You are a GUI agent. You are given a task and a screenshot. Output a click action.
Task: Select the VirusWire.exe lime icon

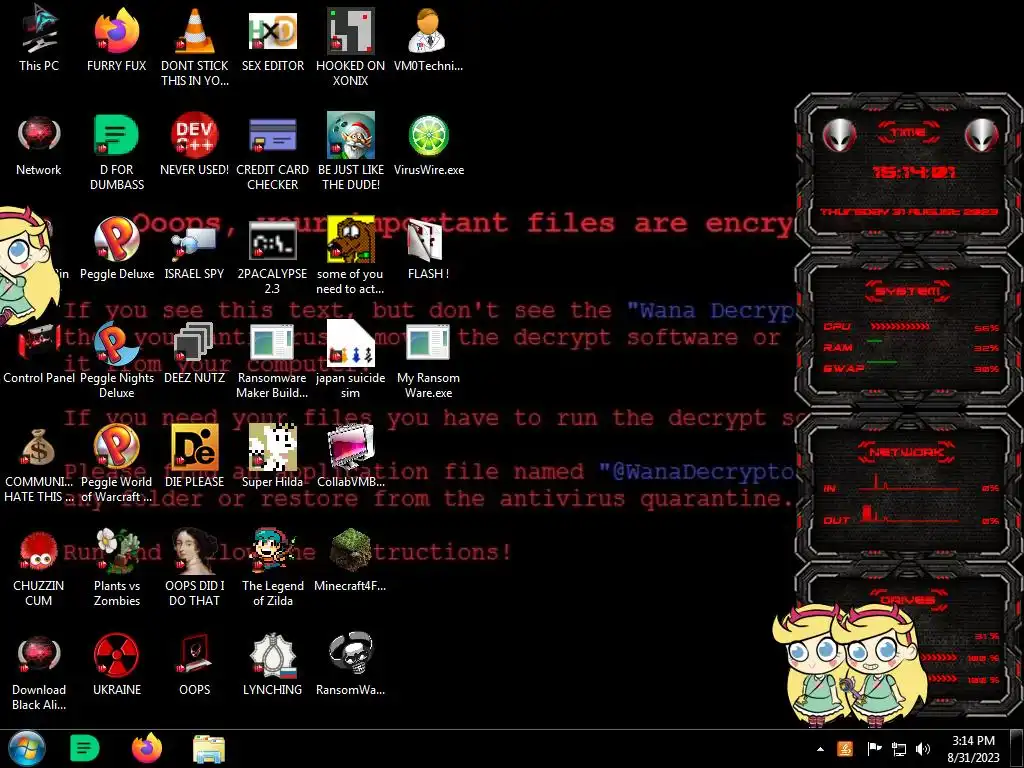click(x=428, y=145)
